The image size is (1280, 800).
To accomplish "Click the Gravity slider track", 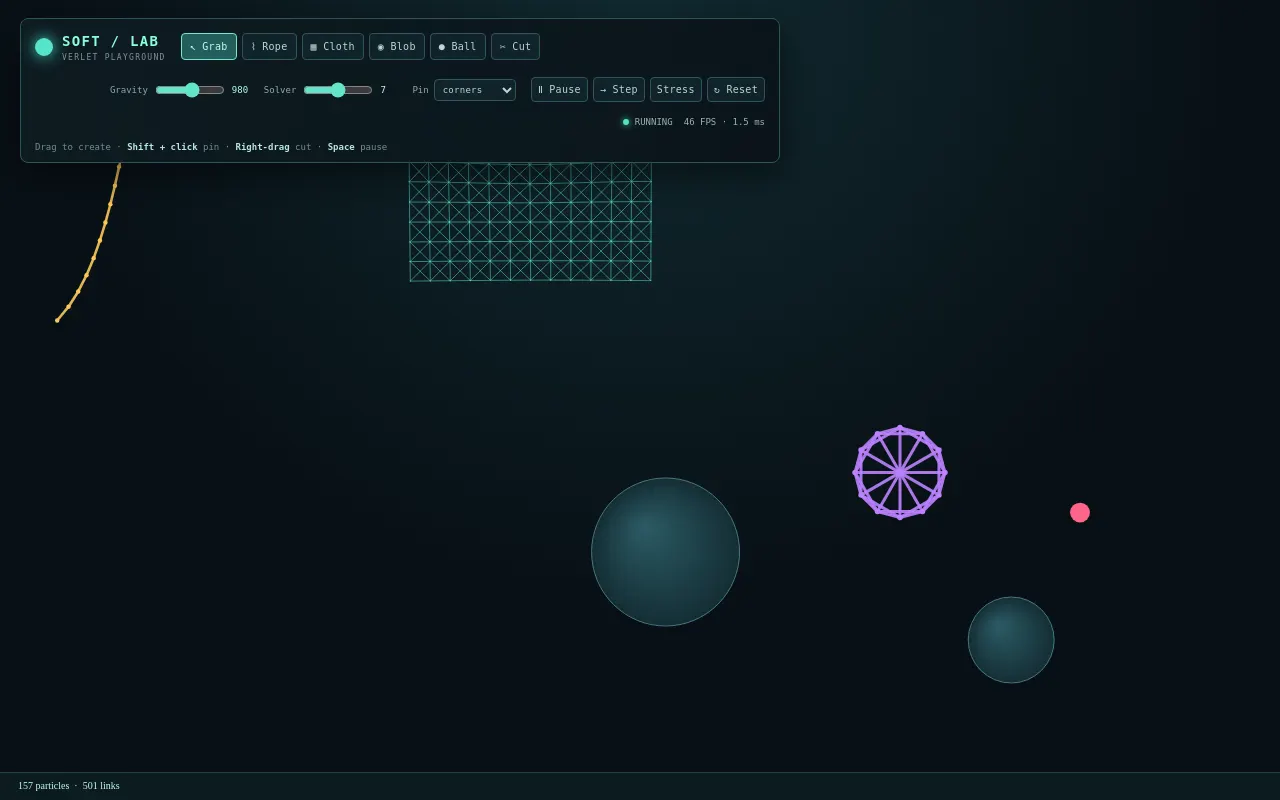I will pos(190,90).
